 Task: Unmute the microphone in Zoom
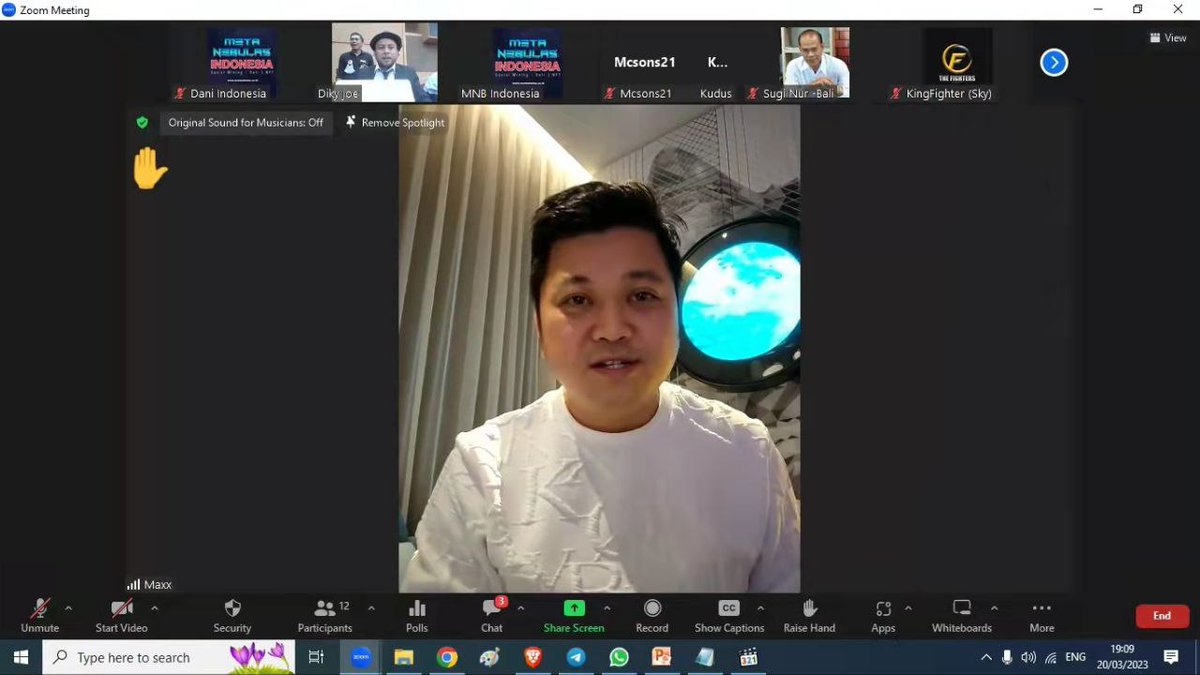(40, 615)
